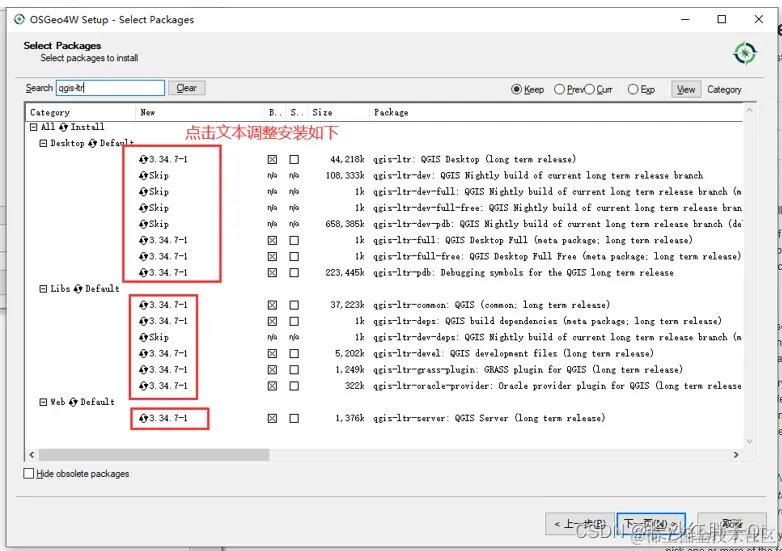The height and width of the screenshot is (551, 782).
Task: Click the qgis-ltr-grass-plugin package description
Action: (x=528, y=369)
